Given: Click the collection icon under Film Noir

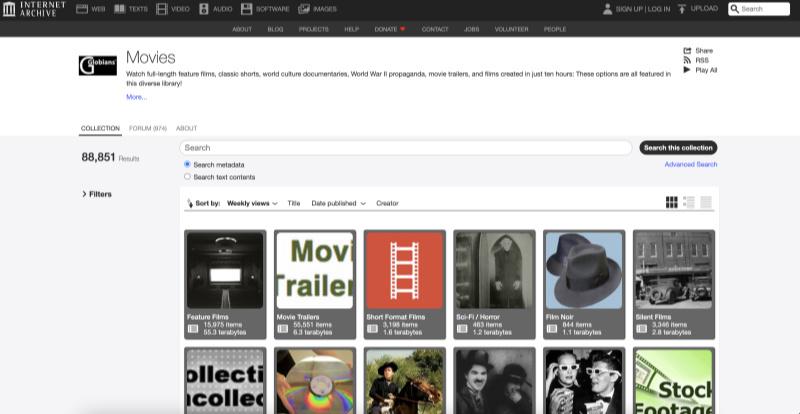Looking at the screenshot, I should pos(552,329).
